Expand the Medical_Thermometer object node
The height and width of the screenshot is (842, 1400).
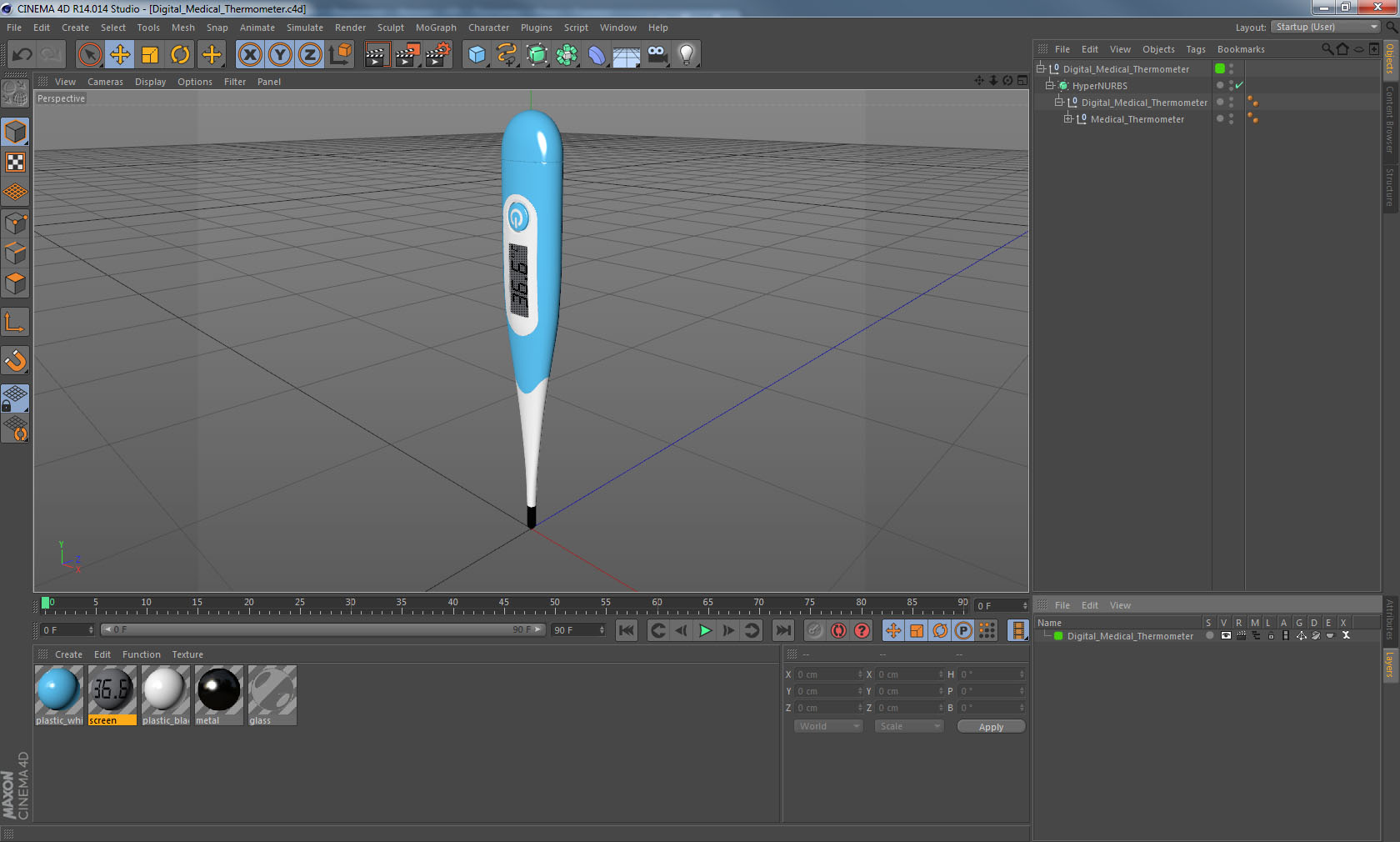[x=1068, y=118]
